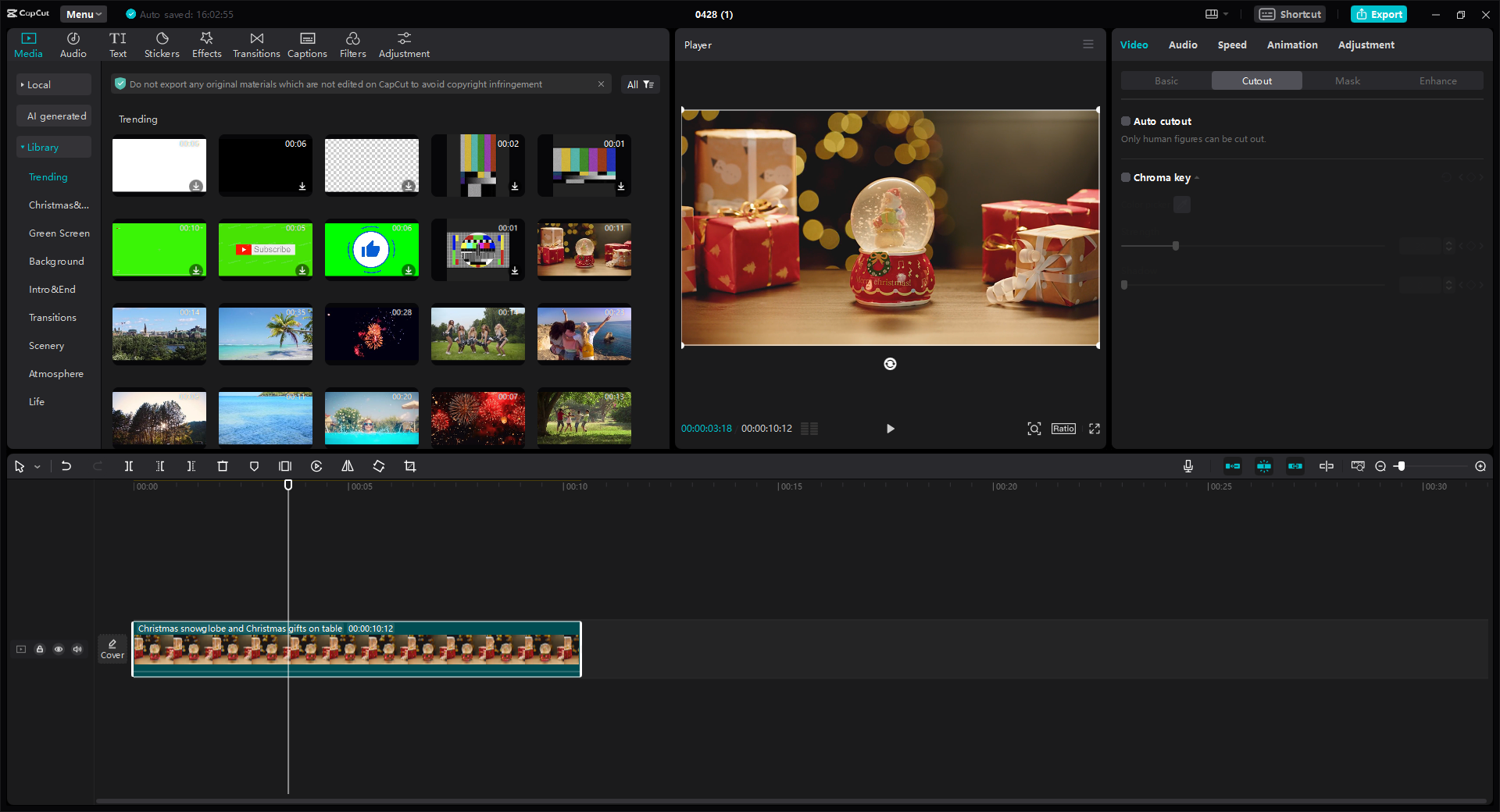Click the Export button
Viewport: 1500px width, 812px height.
pos(1378,14)
